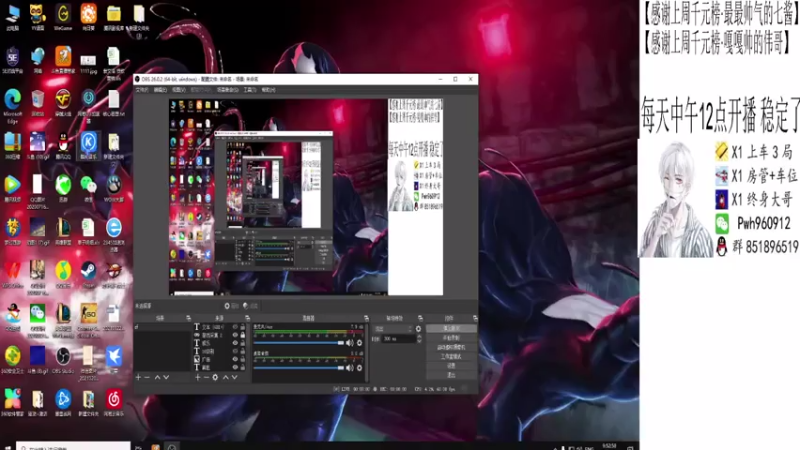Click transition duration 300 ms stepper arrows
800x450 pixels.
419,339
